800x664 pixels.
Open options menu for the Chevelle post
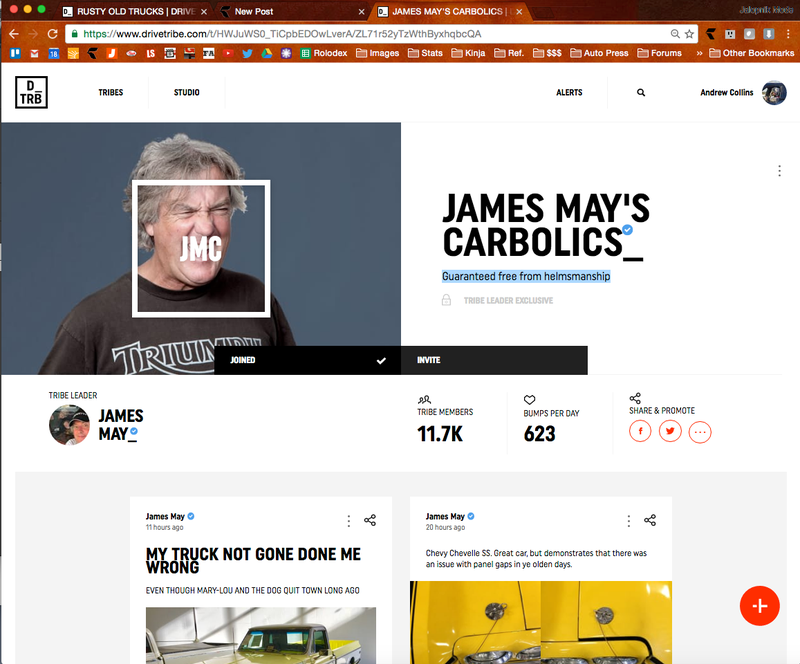[629, 521]
